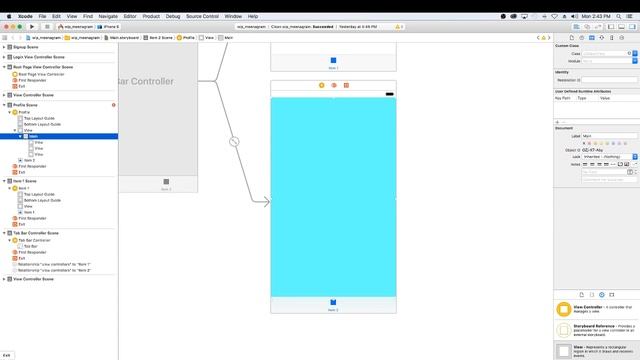This screenshot has height=360, width=640.
Task: Expand the Signup Scene
Action: (4, 47)
